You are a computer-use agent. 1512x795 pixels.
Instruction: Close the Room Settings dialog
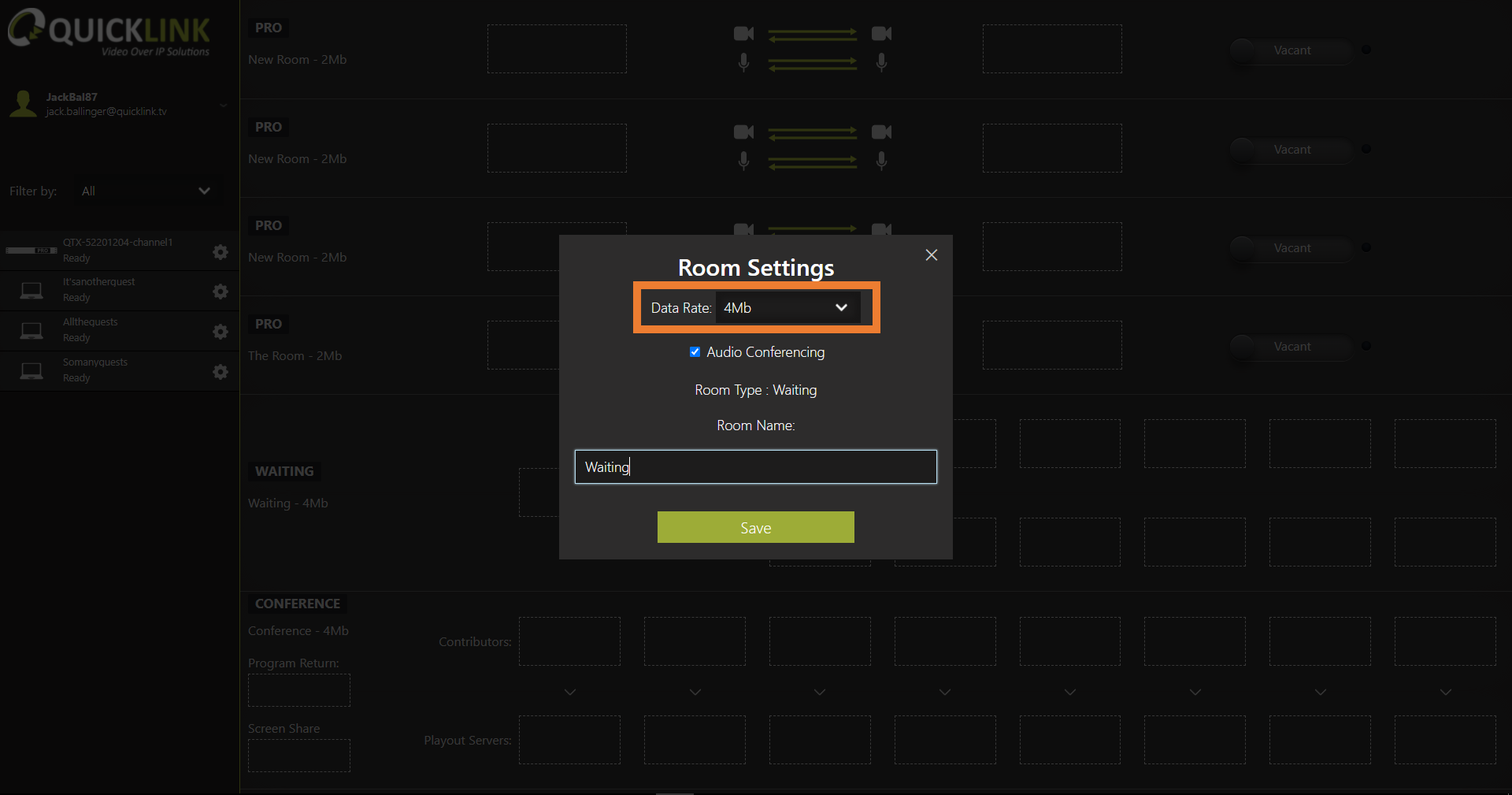pos(932,254)
